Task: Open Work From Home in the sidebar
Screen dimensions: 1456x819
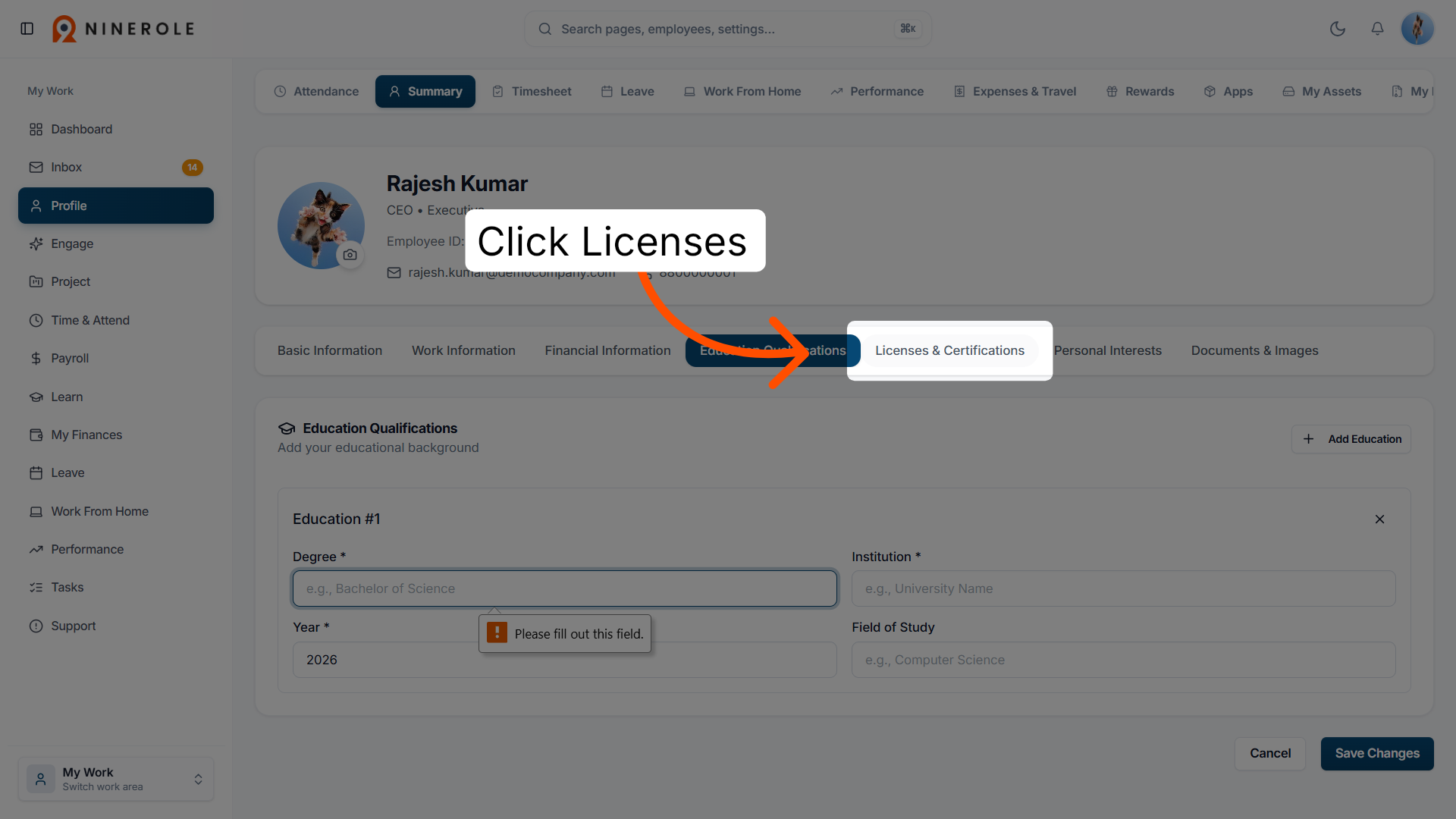Action: pyautogui.click(x=116, y=512)
